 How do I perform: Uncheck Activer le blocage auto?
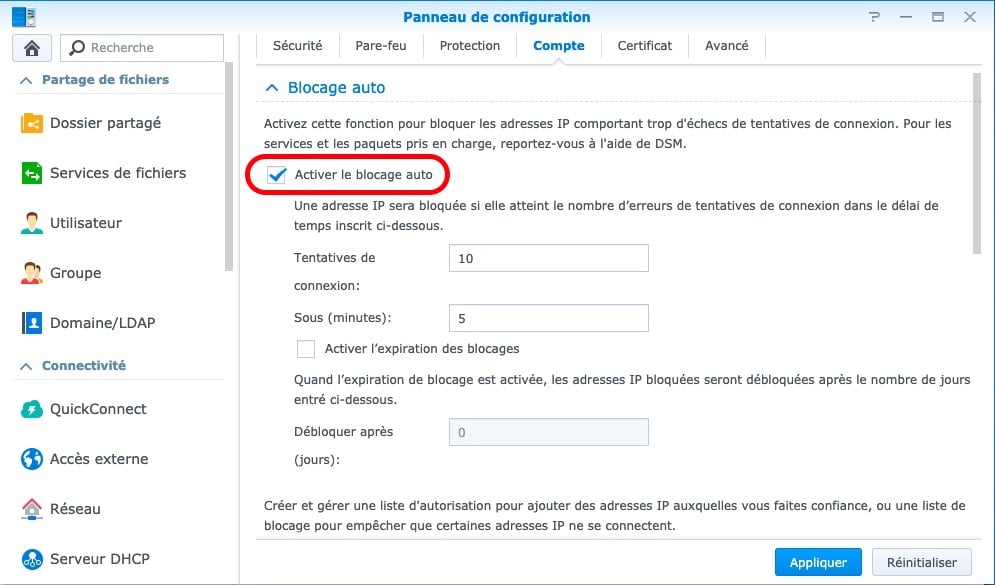277,174
